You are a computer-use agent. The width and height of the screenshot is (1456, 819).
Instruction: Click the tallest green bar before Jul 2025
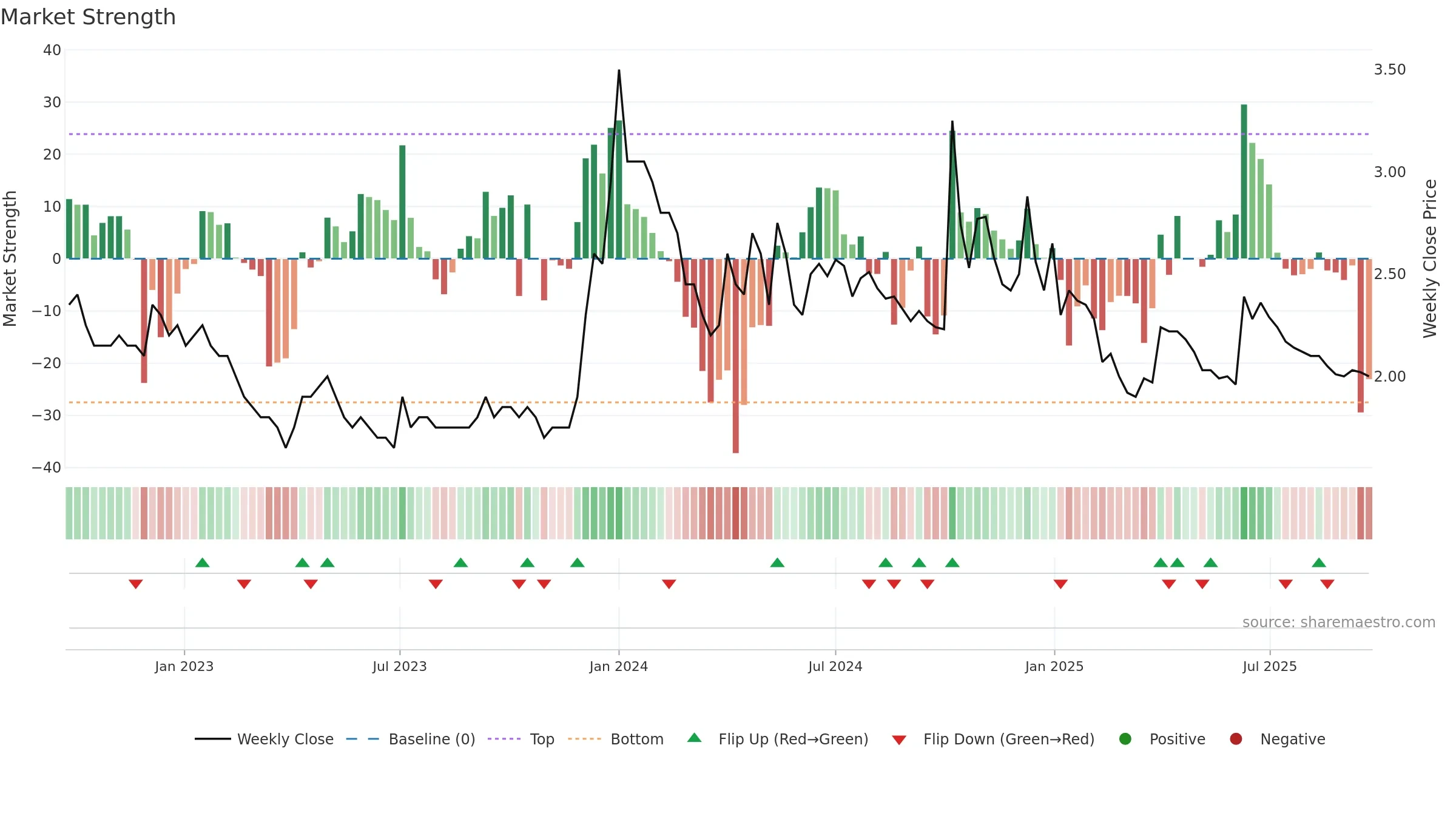[1244, 181]
